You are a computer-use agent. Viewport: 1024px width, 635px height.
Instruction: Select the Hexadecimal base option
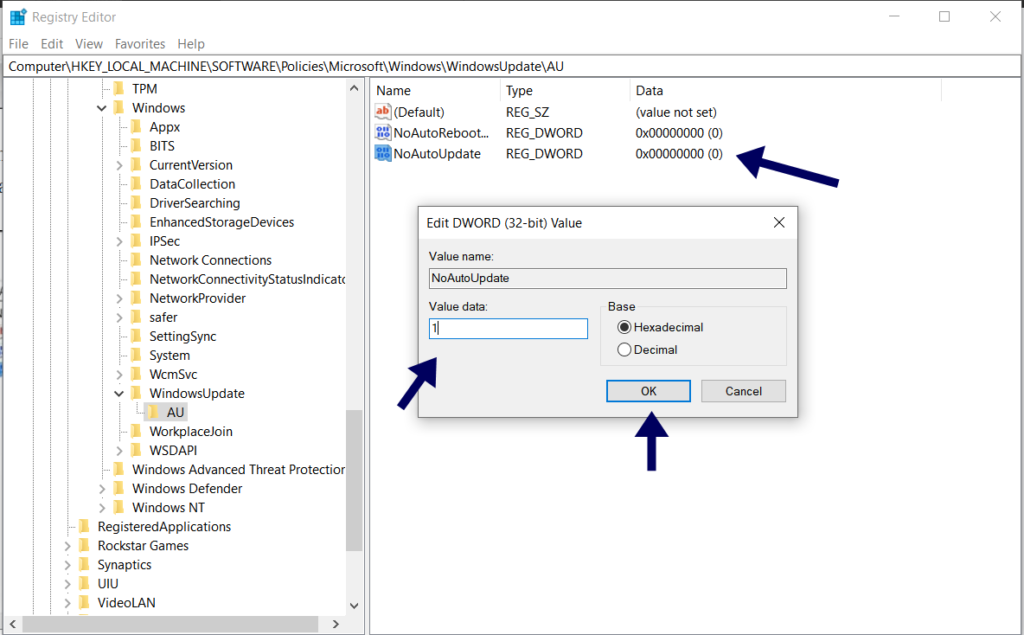click(624, 327)
